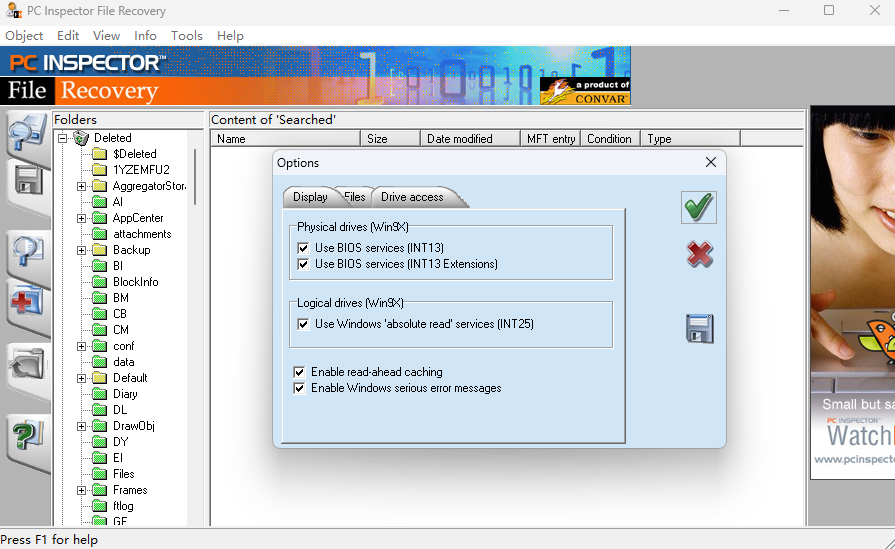This screenshot has width=895, height=549.
Task: Uncheck Use BIOS services (INT13)
Action: 303,248
